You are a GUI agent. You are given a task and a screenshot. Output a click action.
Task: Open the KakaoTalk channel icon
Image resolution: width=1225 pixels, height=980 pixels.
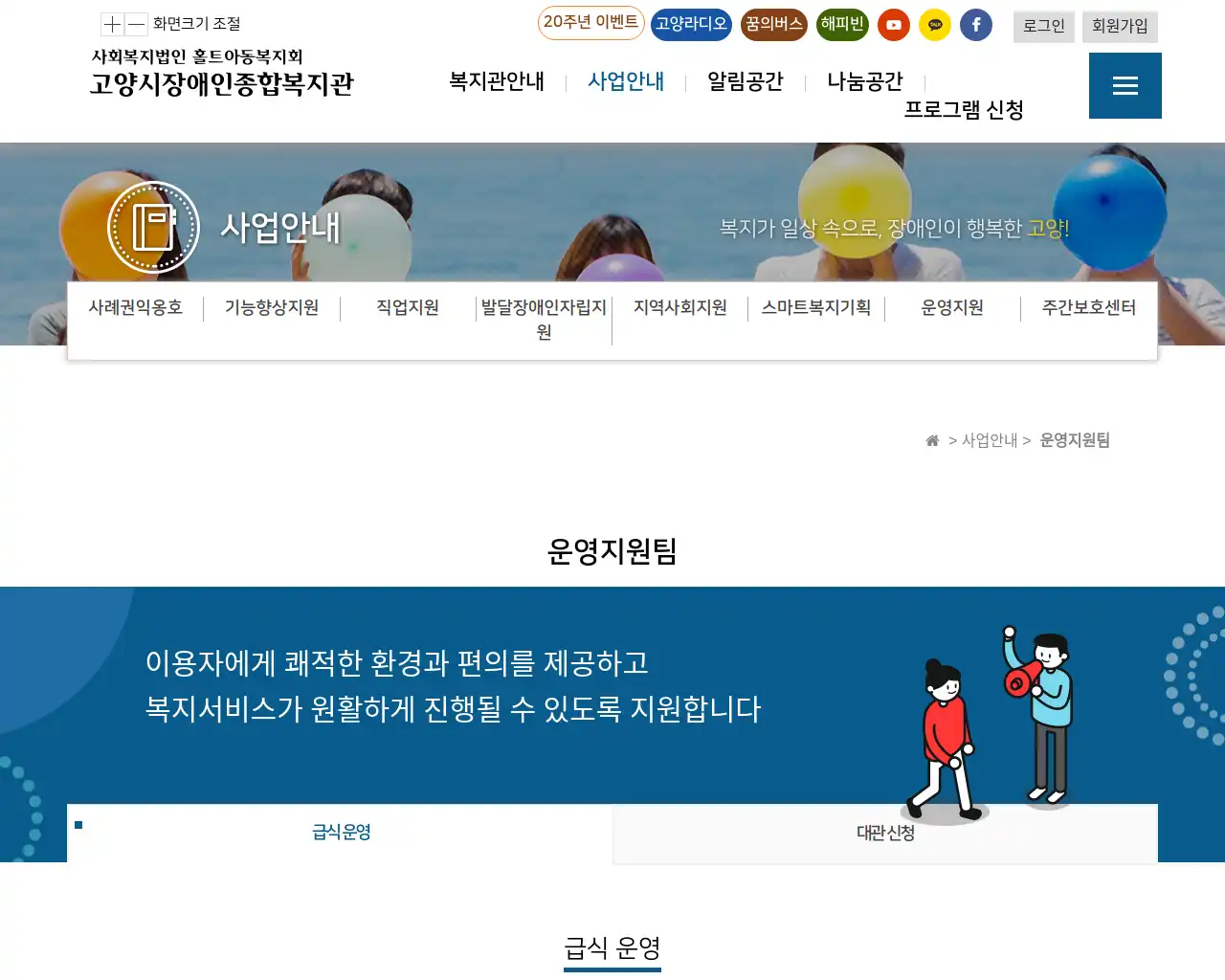[935, 25]
